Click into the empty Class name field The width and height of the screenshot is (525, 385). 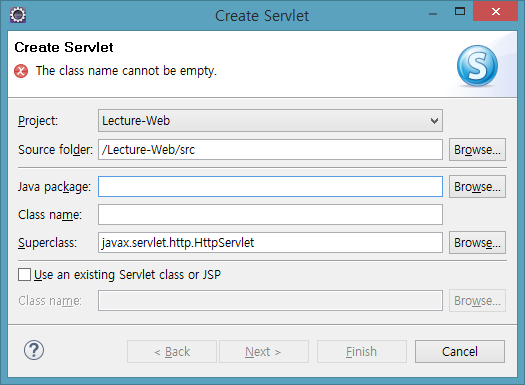pos(270,215)
